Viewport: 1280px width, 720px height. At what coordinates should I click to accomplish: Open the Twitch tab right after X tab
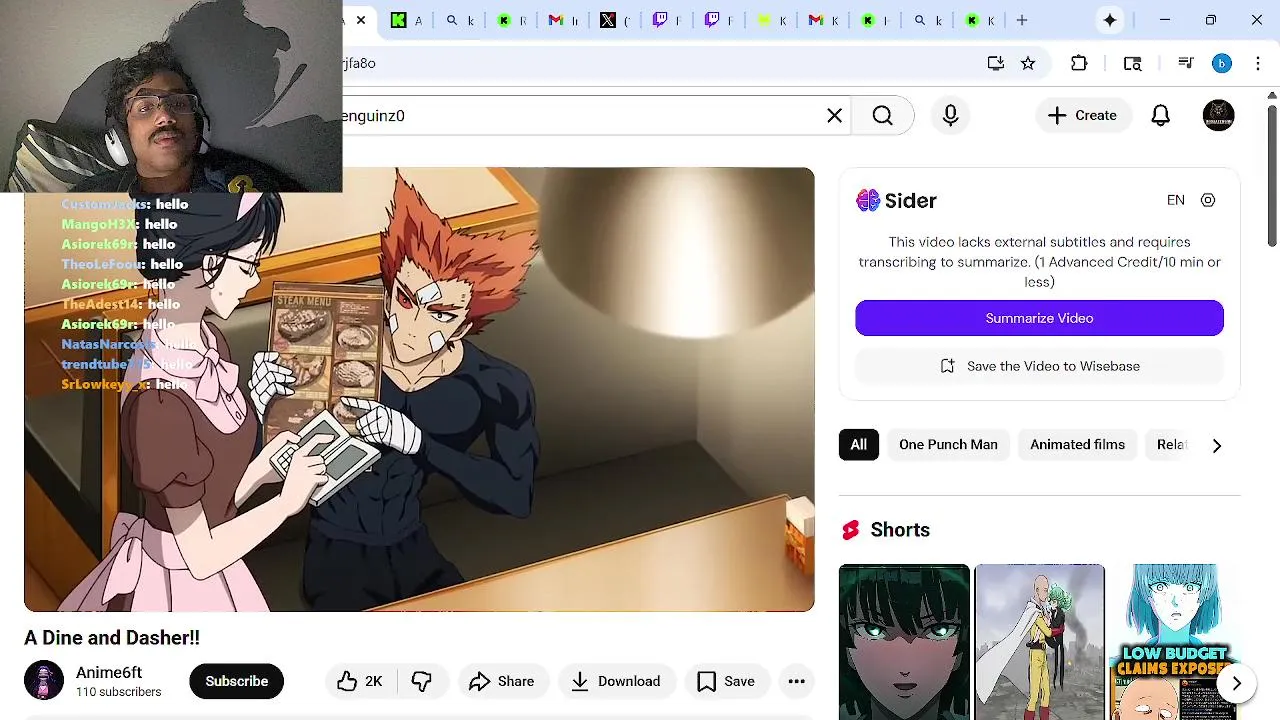coord(665,20)
